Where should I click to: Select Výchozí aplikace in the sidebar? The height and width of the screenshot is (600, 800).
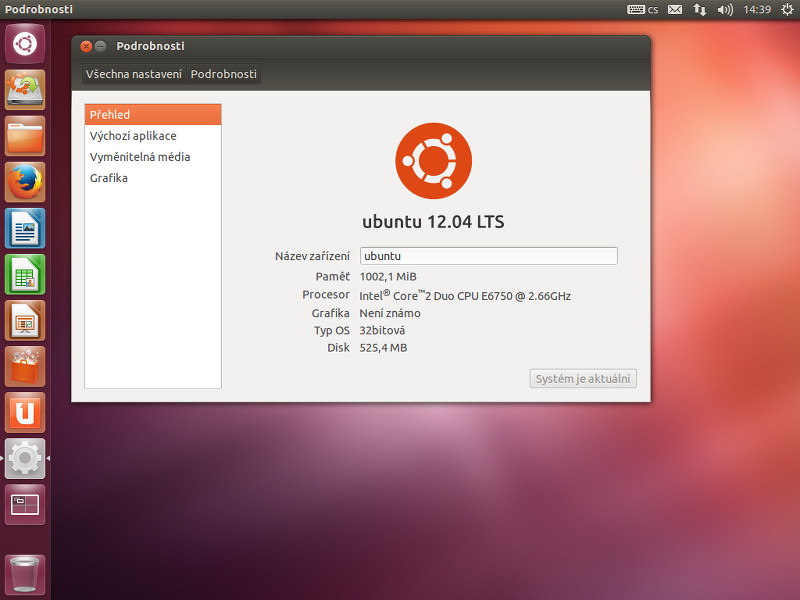click(153, 136)
